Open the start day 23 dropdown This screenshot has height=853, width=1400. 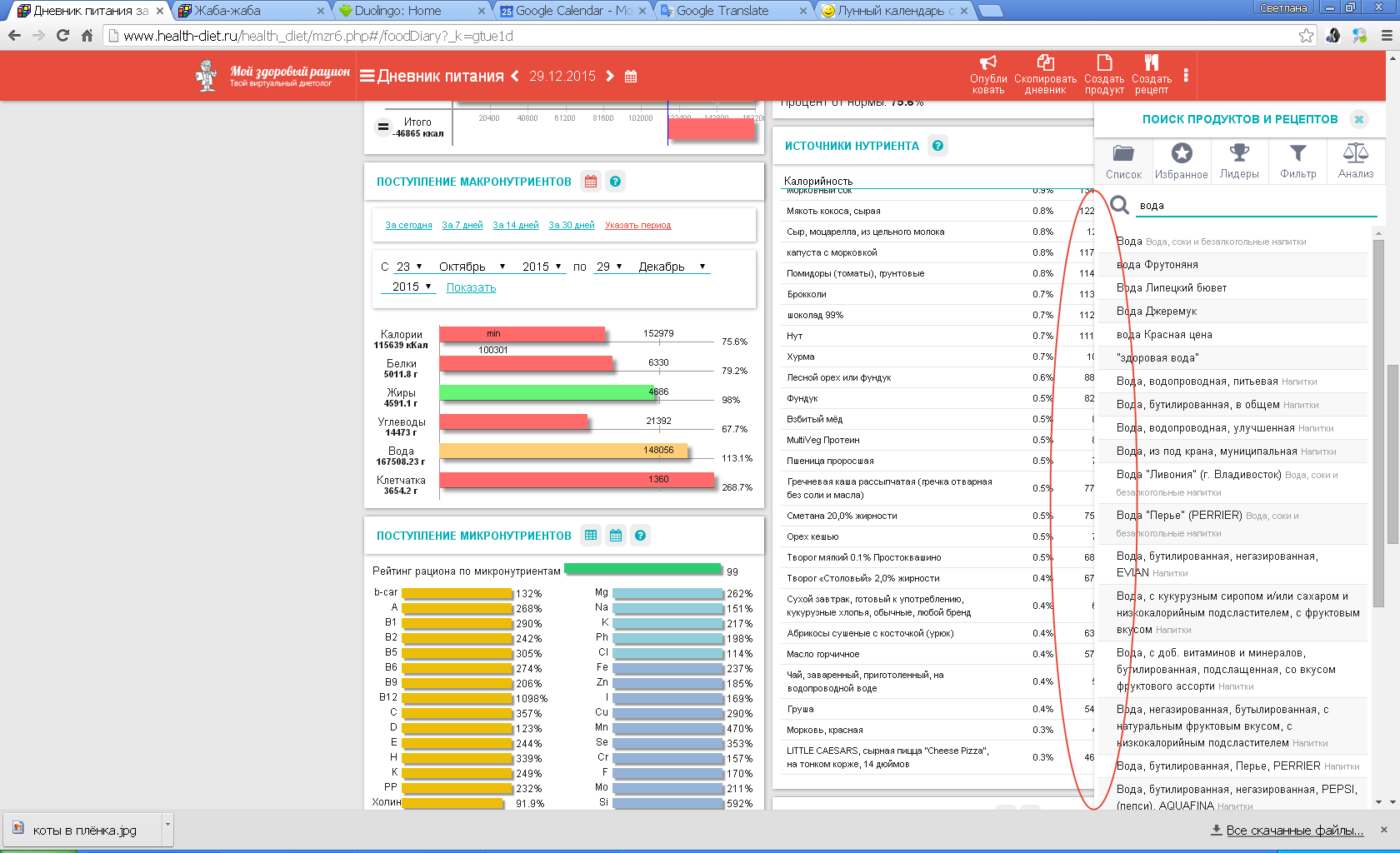pos(408,267)
